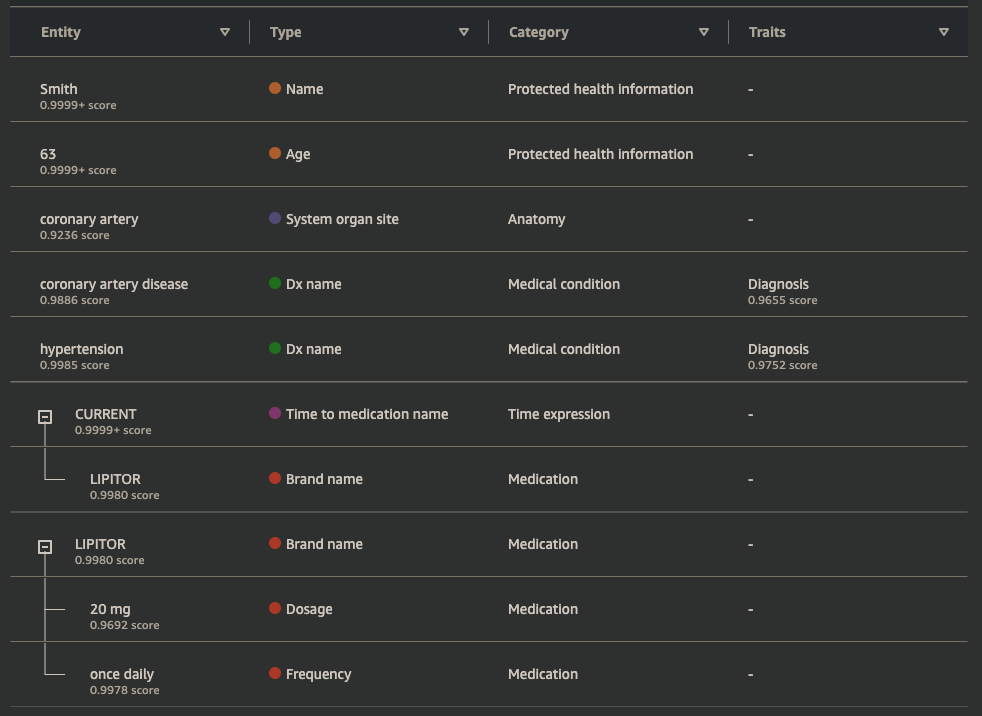Click the Diagnosis trait for hypertension
The image size is (982, 716).
(778, 349)
